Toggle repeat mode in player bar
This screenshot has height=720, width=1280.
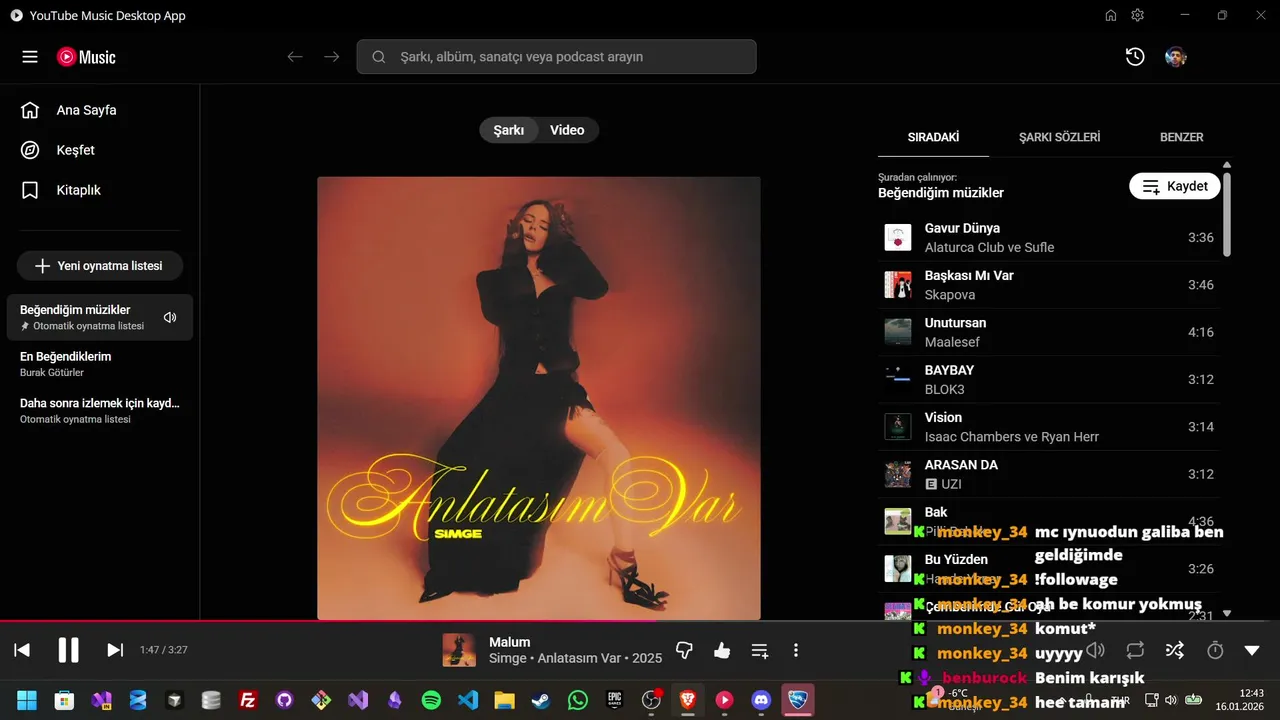click(x=1135, y=650)
